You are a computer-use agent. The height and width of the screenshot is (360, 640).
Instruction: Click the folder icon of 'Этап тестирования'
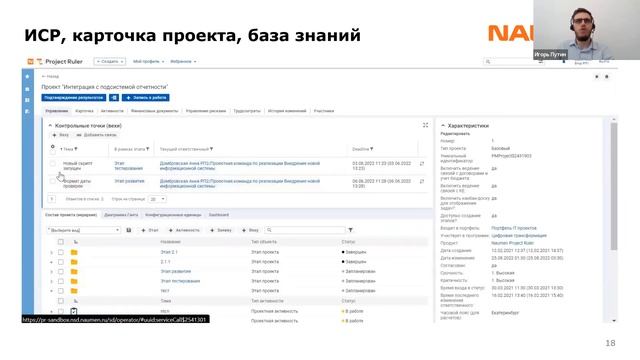click(74, 281)
